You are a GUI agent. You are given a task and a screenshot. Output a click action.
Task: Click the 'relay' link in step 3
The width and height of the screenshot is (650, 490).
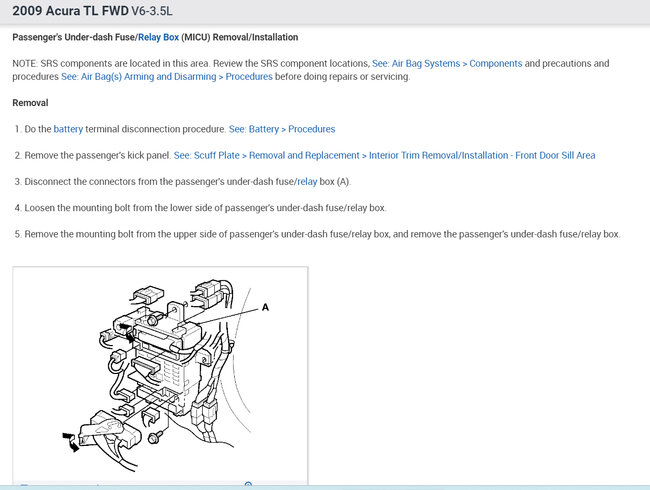point(307,182)
